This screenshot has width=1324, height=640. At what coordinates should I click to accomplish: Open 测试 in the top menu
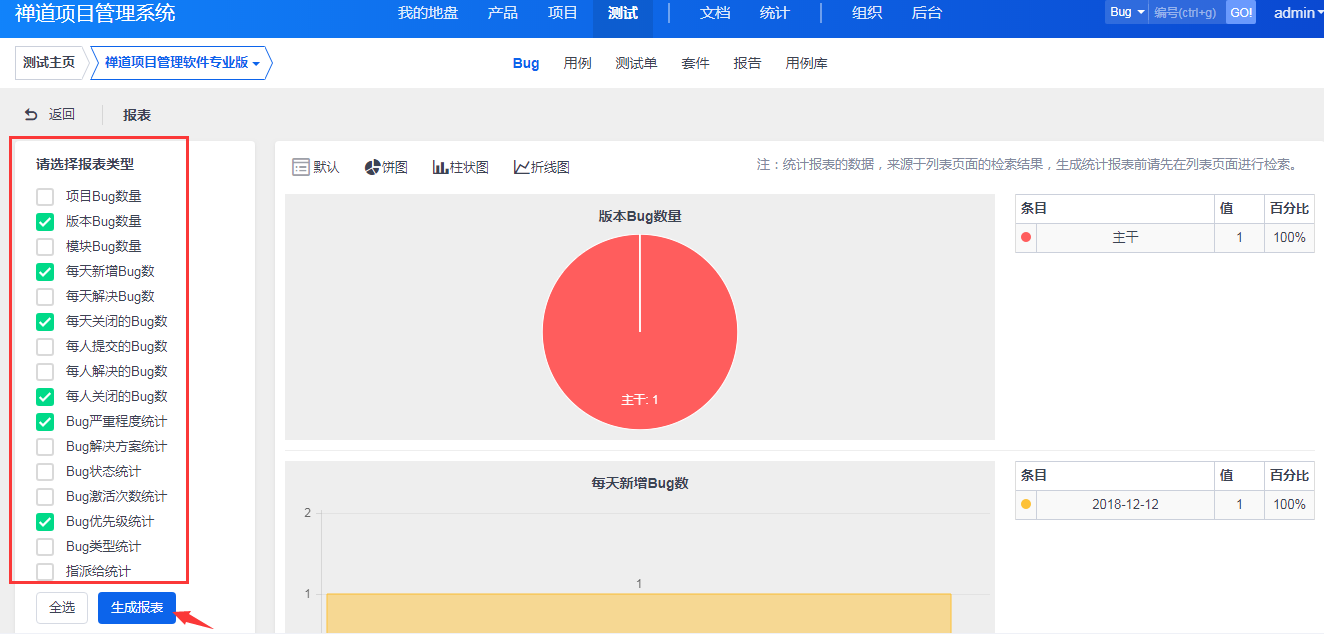(x=623, y=13)
